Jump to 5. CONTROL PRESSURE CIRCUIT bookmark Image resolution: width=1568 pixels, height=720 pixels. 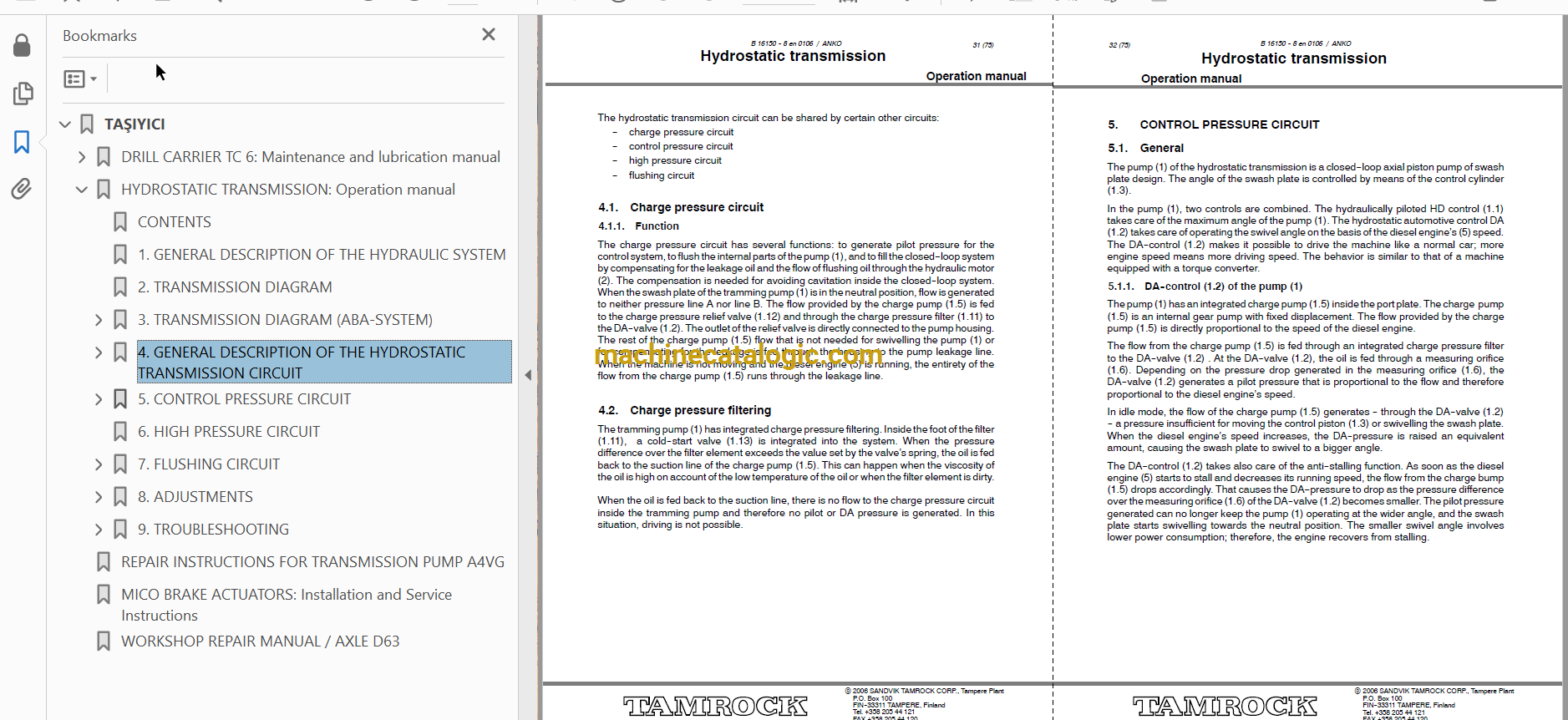244,399
